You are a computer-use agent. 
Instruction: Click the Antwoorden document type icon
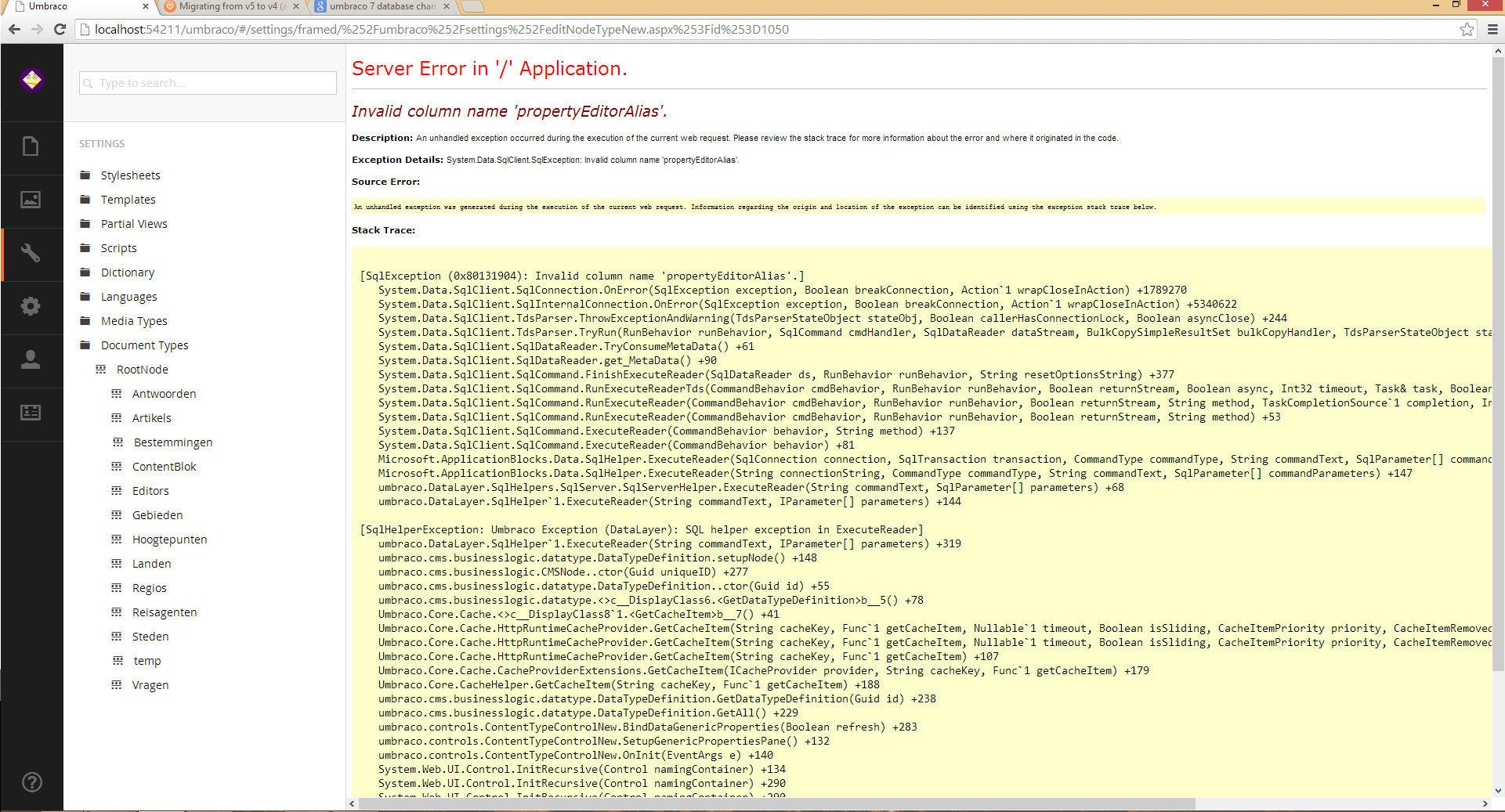pos(117,394)
